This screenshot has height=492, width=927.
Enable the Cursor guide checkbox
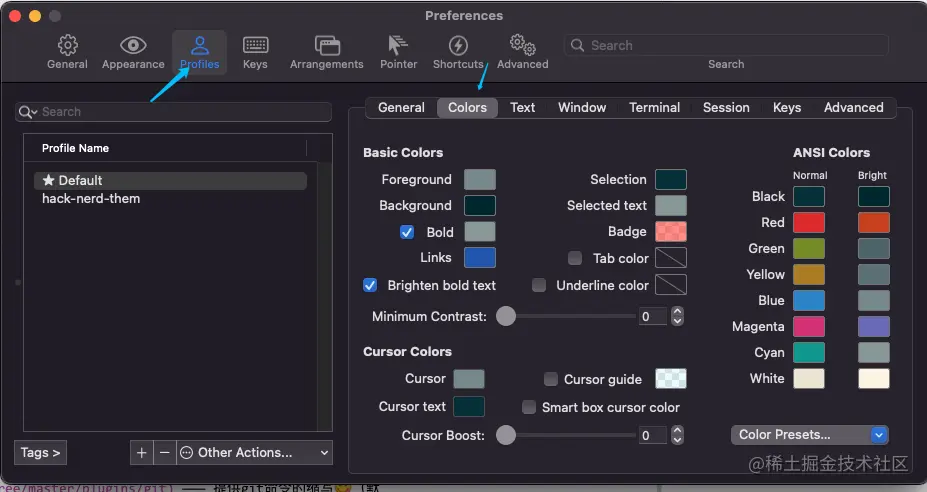pos(550,379)
